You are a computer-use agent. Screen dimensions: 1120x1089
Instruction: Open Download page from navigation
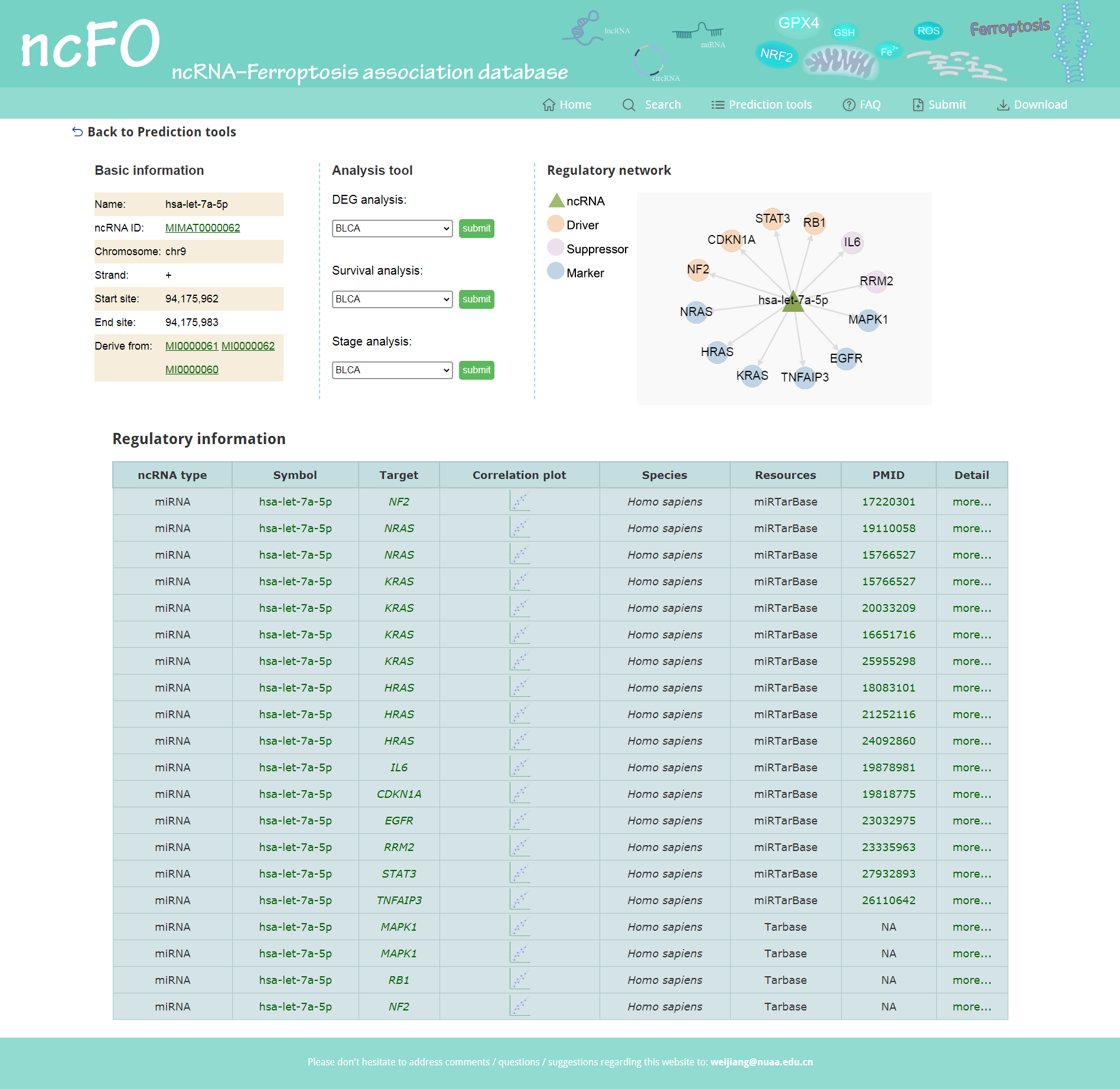(x=1033, y=105)
